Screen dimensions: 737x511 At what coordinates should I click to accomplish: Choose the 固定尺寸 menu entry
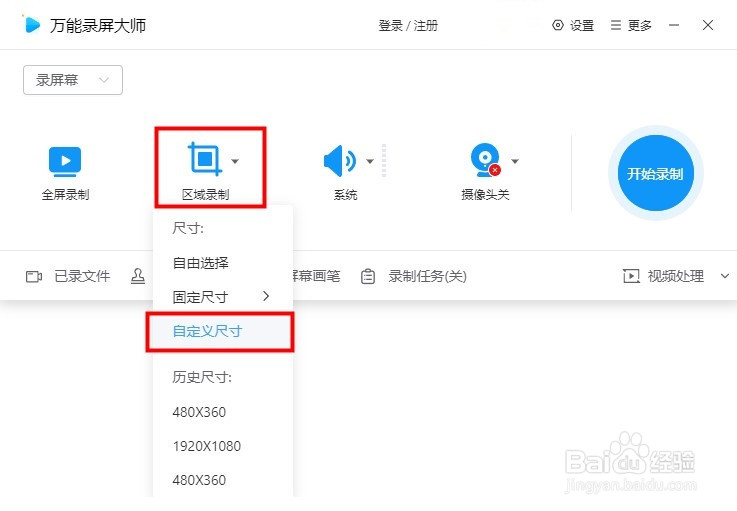[x=223, y=297]
